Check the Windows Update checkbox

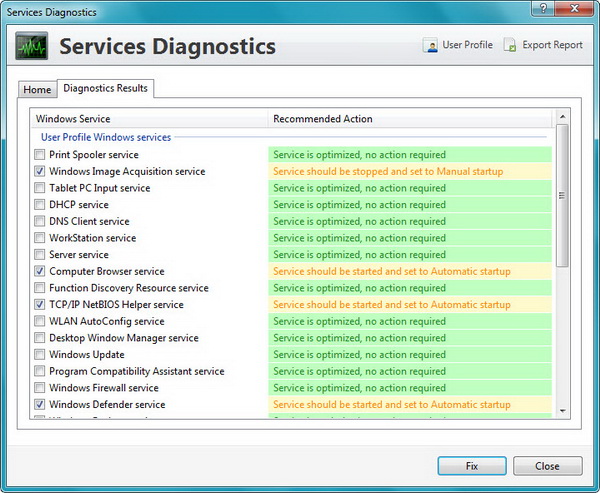(x=39, y=354)
